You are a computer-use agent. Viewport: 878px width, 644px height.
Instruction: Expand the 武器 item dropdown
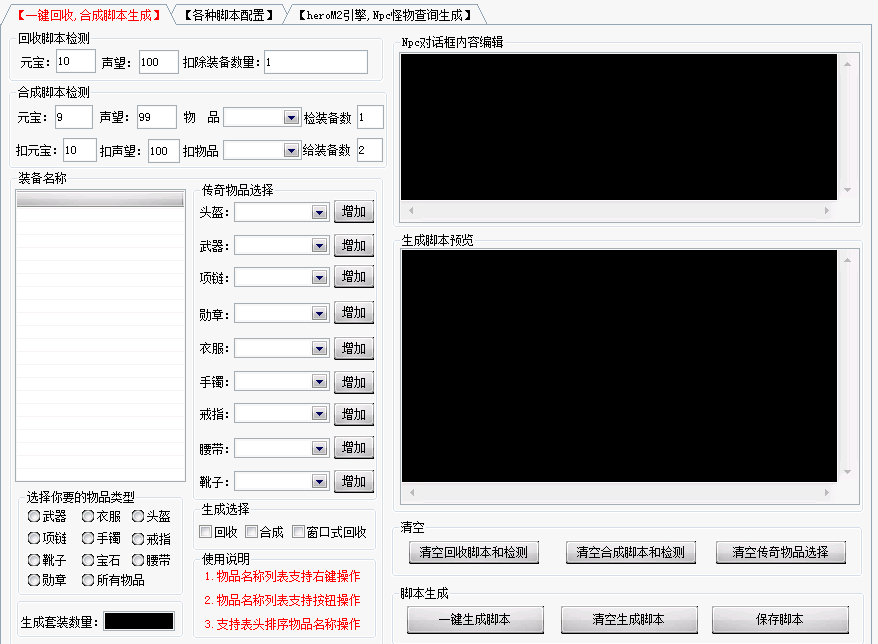(319, 245)
